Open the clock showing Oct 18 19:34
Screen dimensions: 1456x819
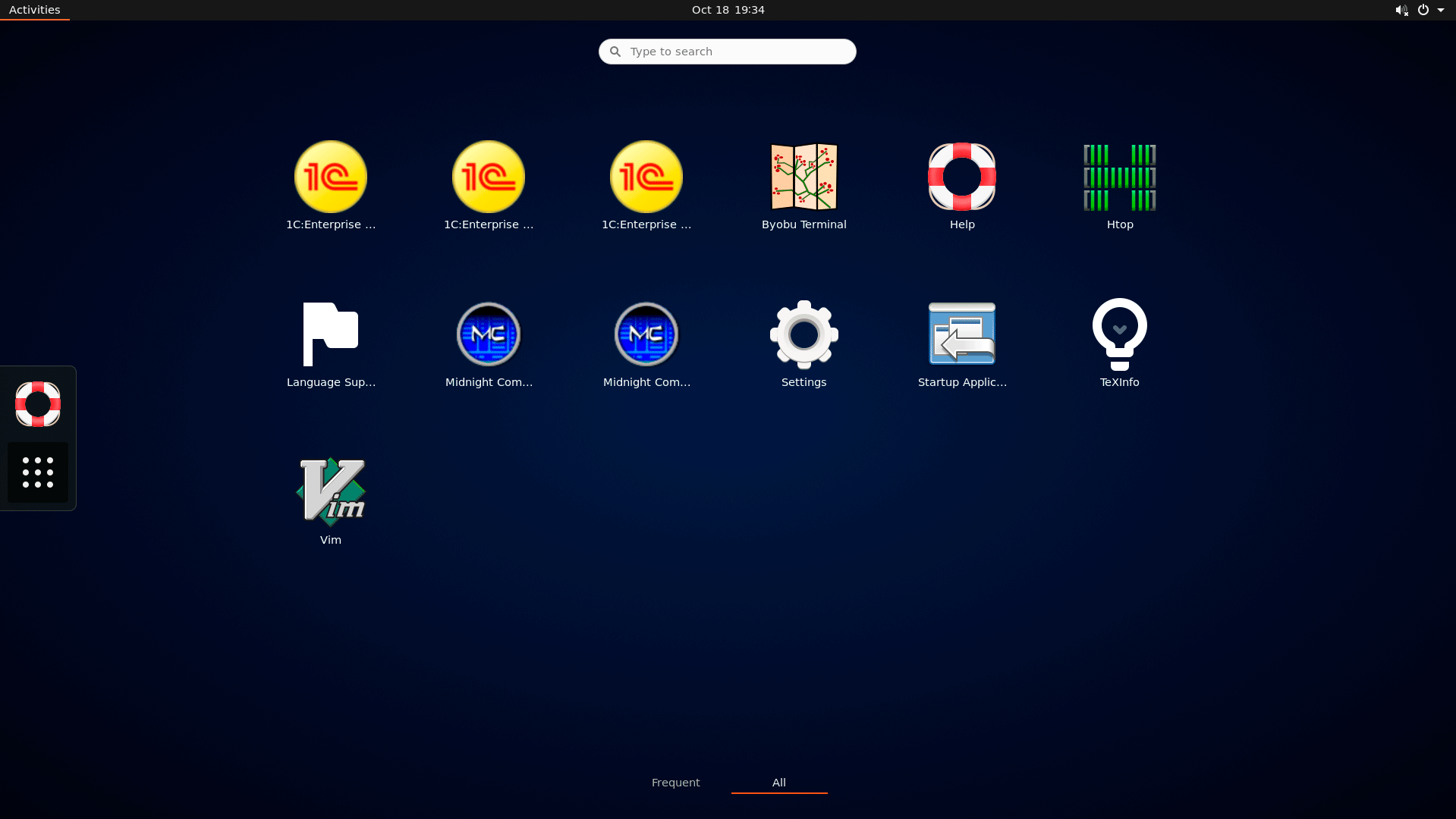click(x=728, y=10)
